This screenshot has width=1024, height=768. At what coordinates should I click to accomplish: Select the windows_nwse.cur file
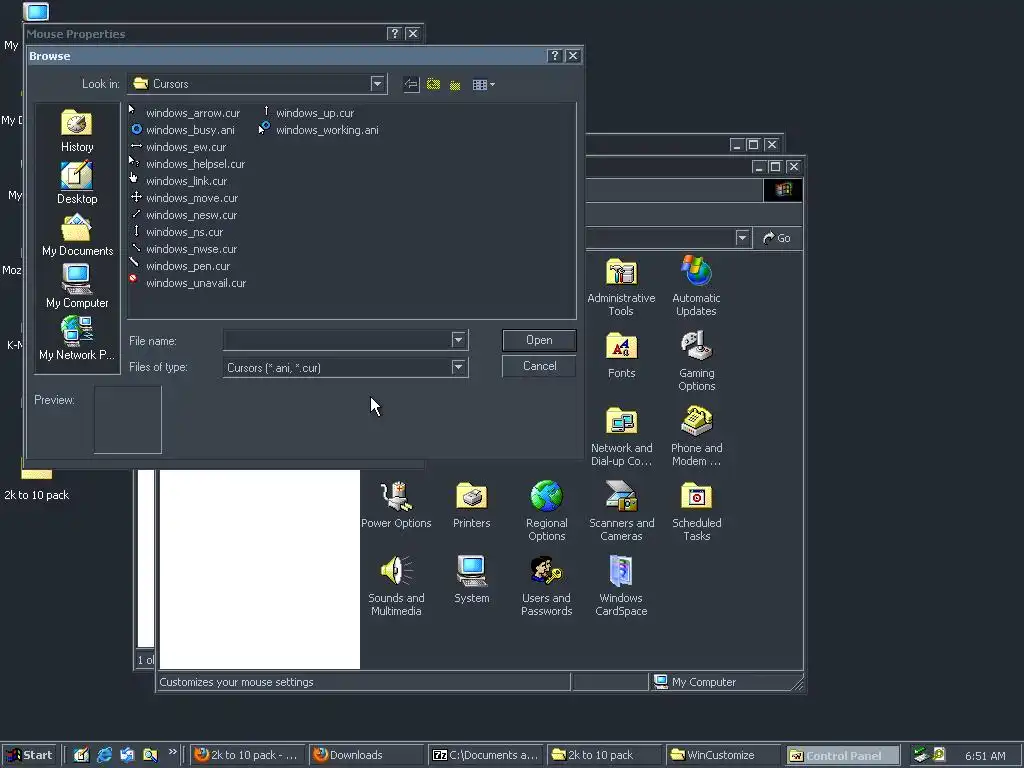184,249
